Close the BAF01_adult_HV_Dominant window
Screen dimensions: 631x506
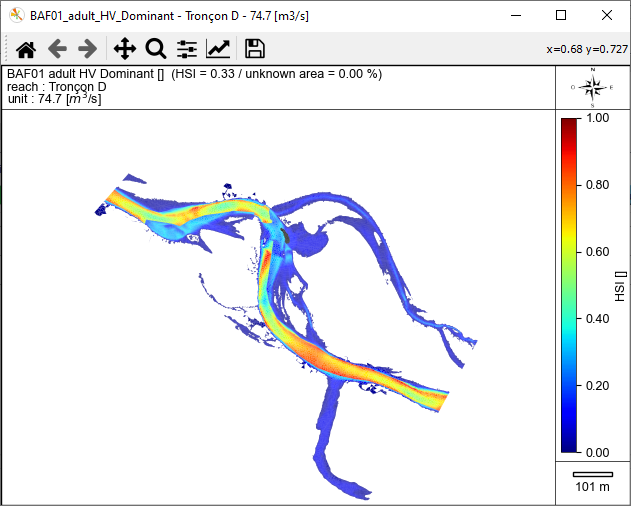point(607,15)
